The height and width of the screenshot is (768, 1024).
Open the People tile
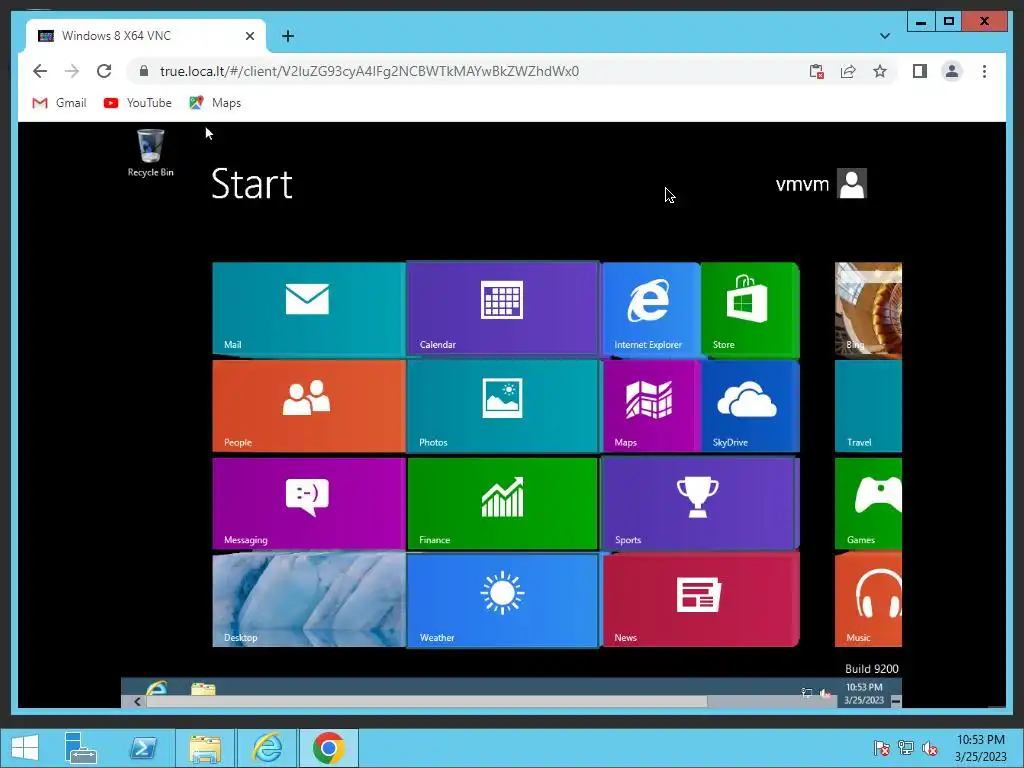point(309,406)
